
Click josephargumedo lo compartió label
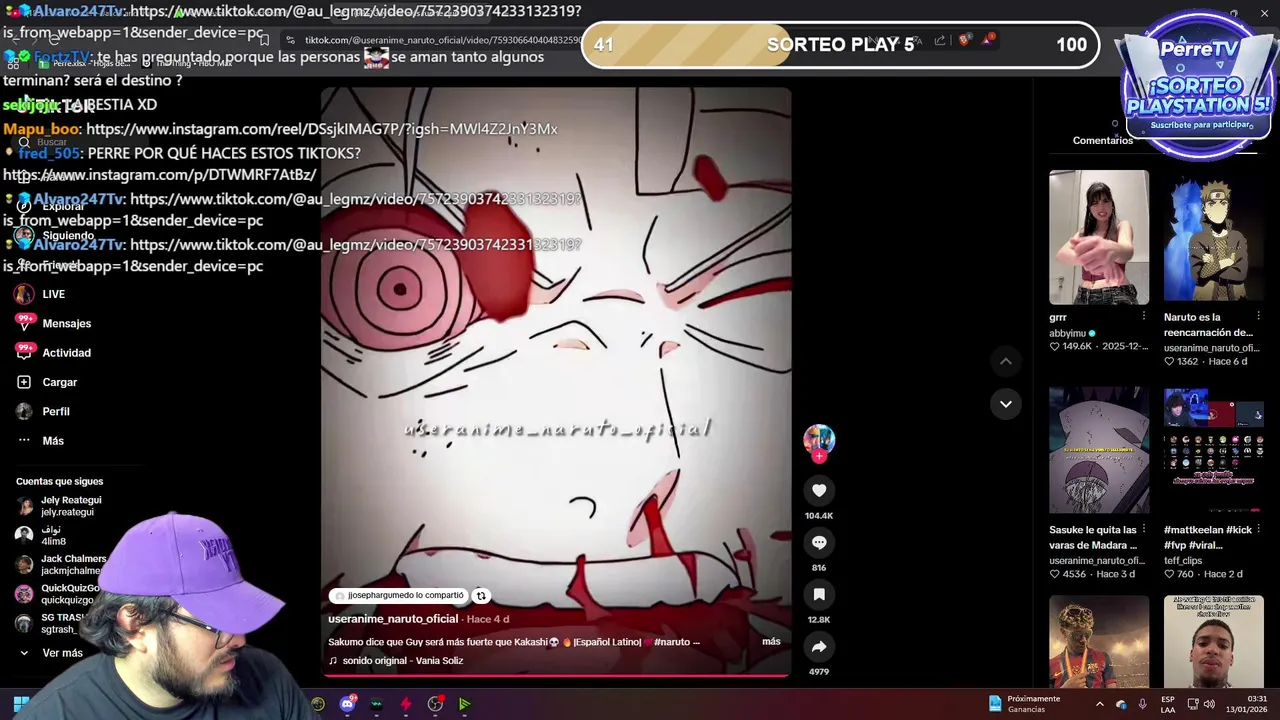coord(400,596)
